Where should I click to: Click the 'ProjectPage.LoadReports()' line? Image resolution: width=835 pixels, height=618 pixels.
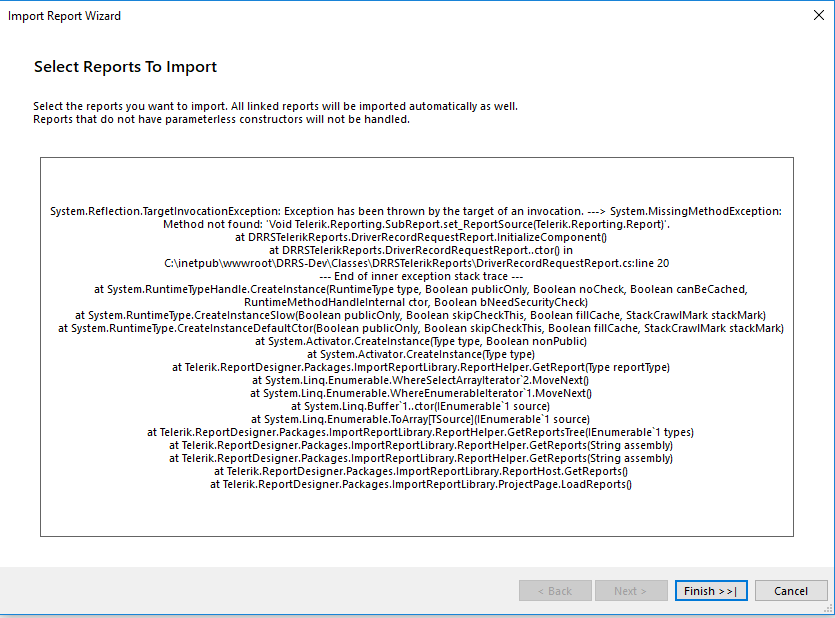(x=421, y=484)
